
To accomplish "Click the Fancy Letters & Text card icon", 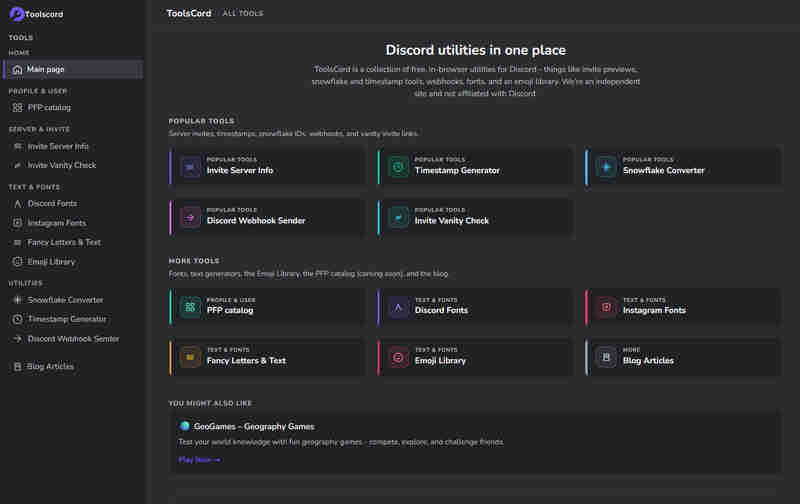I will click(190, 357).
